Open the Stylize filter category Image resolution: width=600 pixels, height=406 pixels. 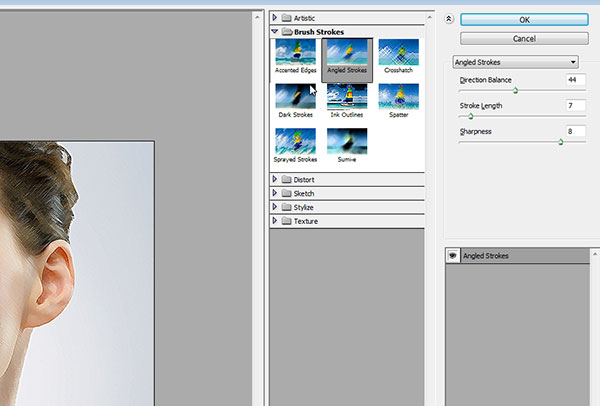pyautogui.click(x=298, y=207)
